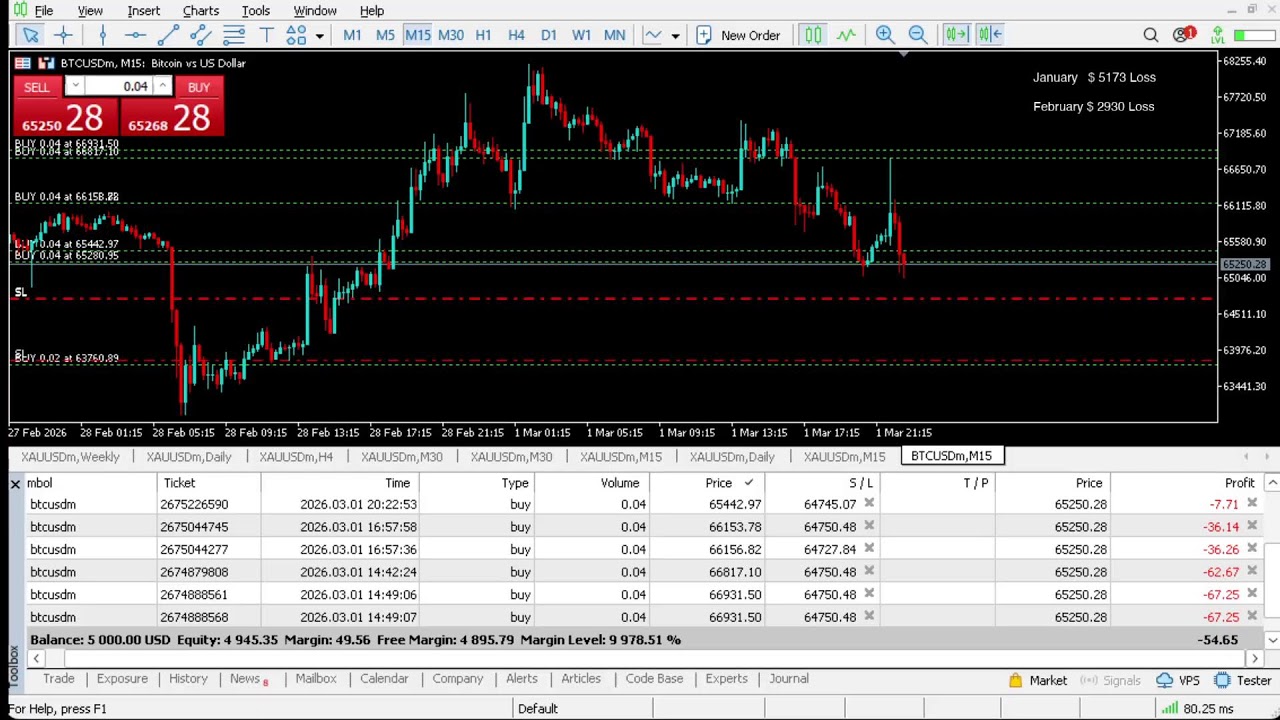Image resolution: width=1280 pixels, height=720 pixels.
Task: Draw a vertical line object
Action: [102, 35]
